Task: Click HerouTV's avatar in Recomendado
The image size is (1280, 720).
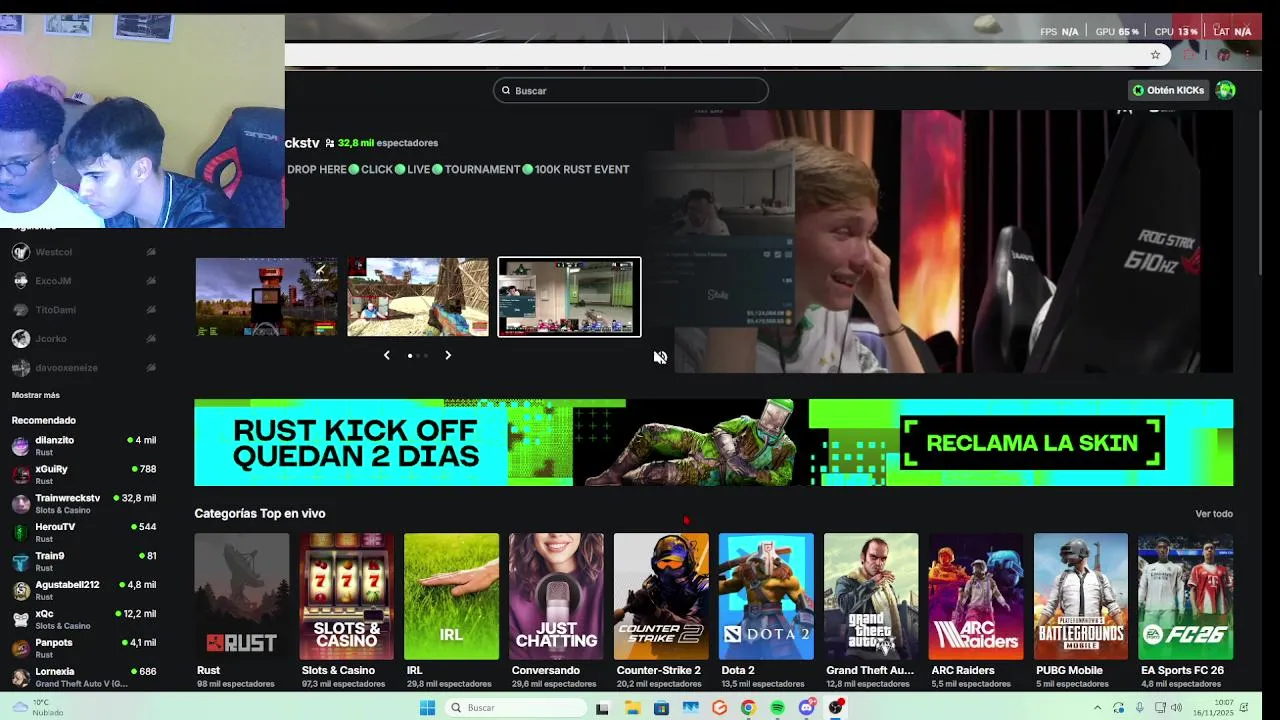Action: pos(20,533)
